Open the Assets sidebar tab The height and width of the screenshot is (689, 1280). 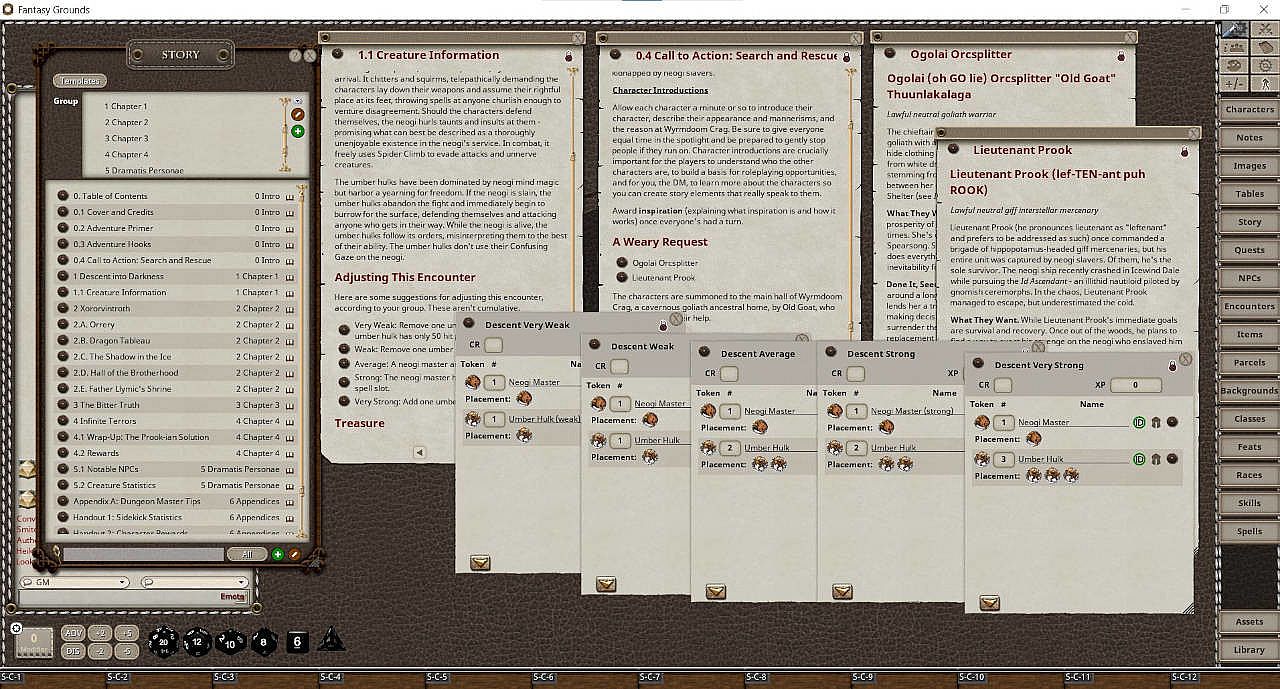[1249, 621]
